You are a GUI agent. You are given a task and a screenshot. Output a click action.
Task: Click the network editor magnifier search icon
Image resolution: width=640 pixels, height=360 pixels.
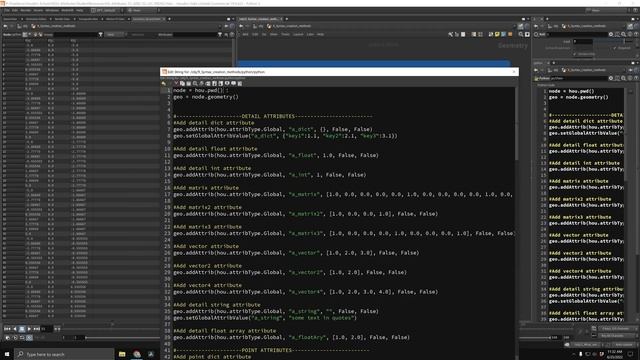pyautogui.click(x=521, y=35)
